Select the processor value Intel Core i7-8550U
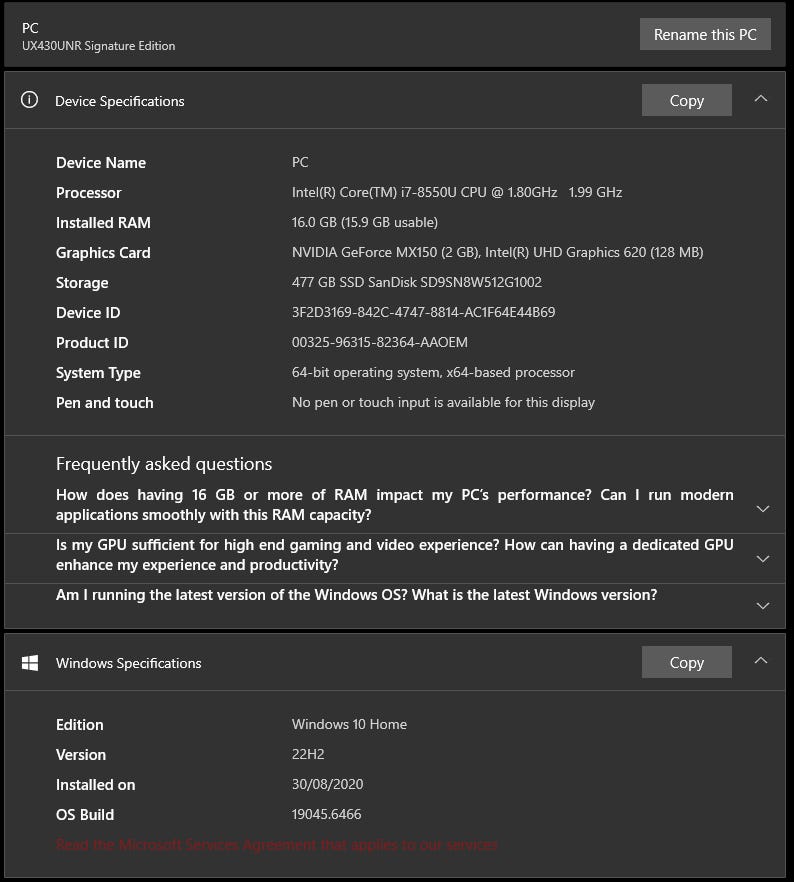 457,192
